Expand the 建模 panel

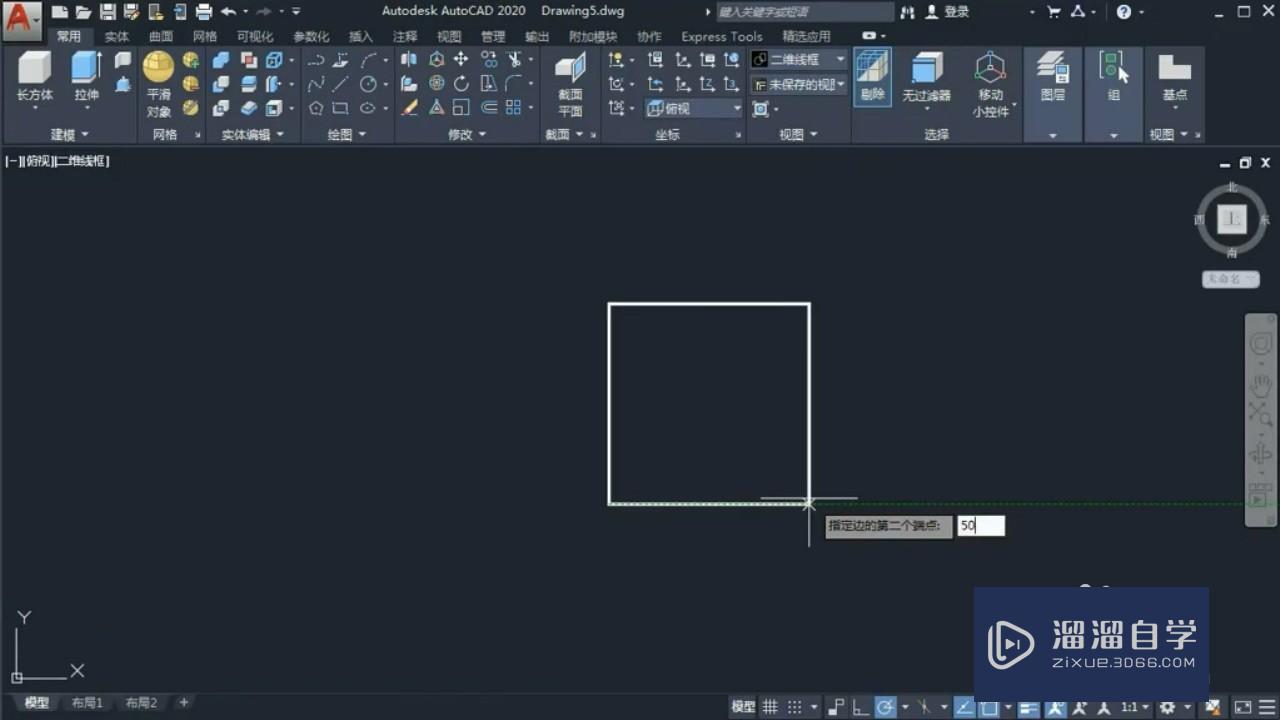69,134
